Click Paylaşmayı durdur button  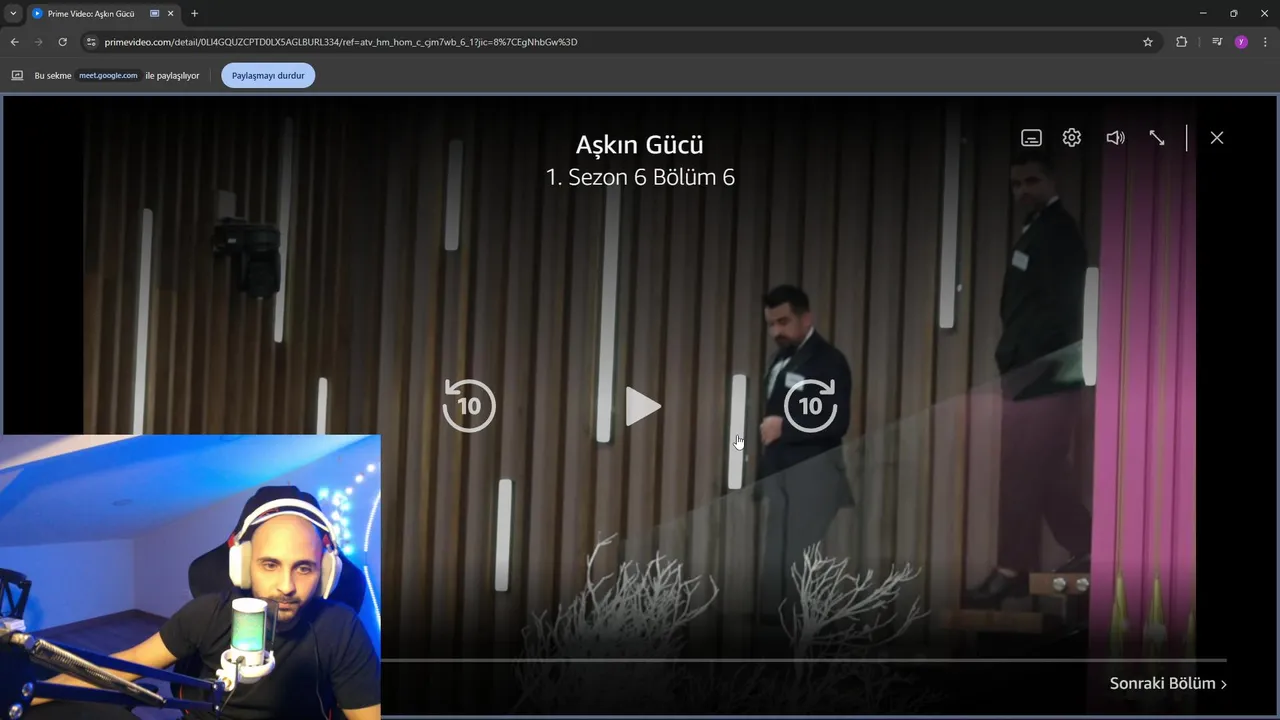click(x=268, y=75)
